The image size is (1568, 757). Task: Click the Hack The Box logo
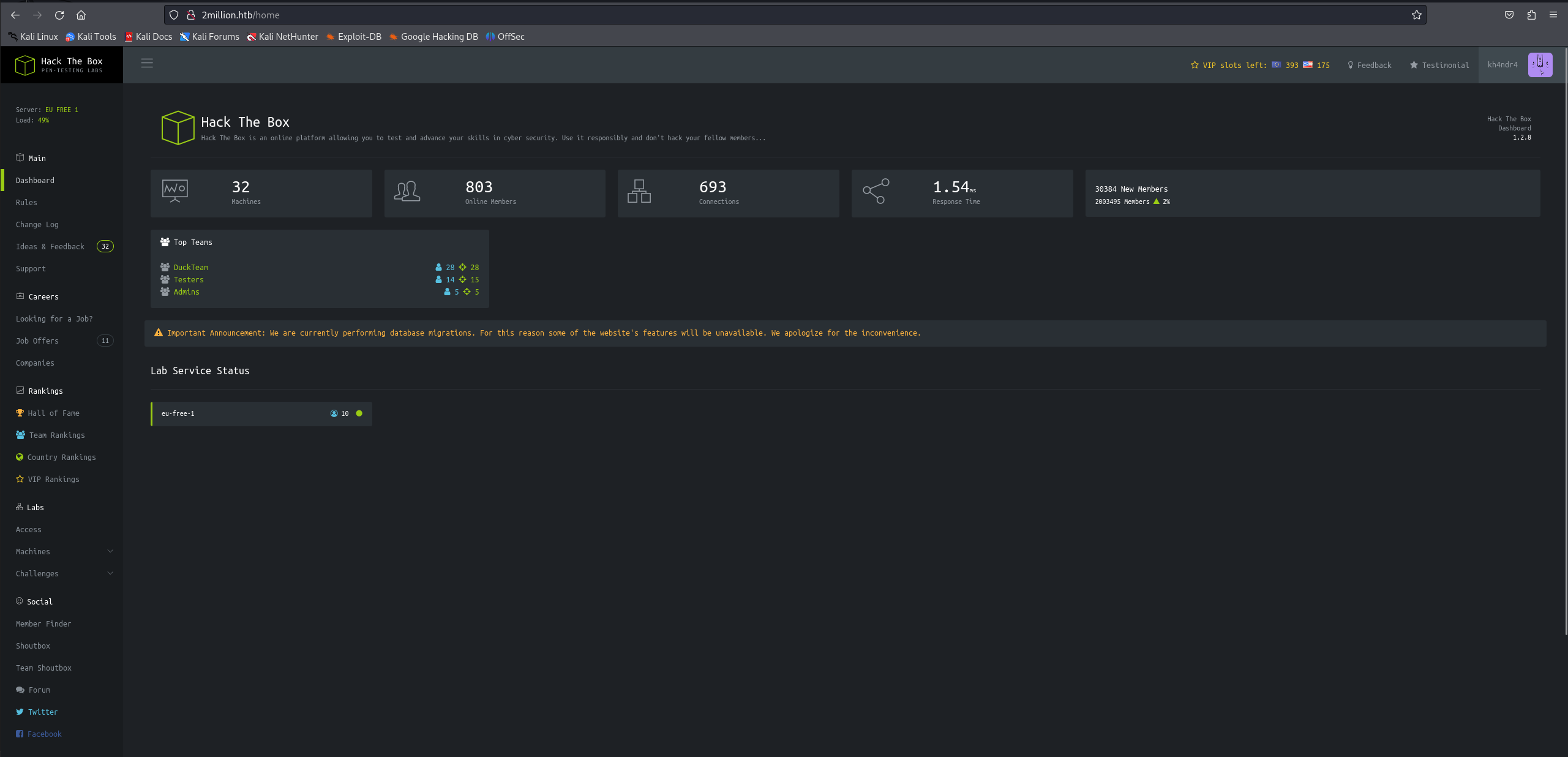click(x=59, y=65)
